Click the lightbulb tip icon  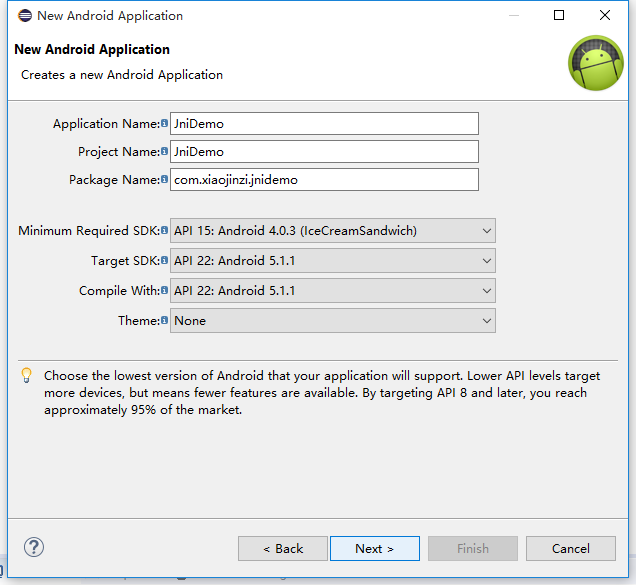pos(26,375)
